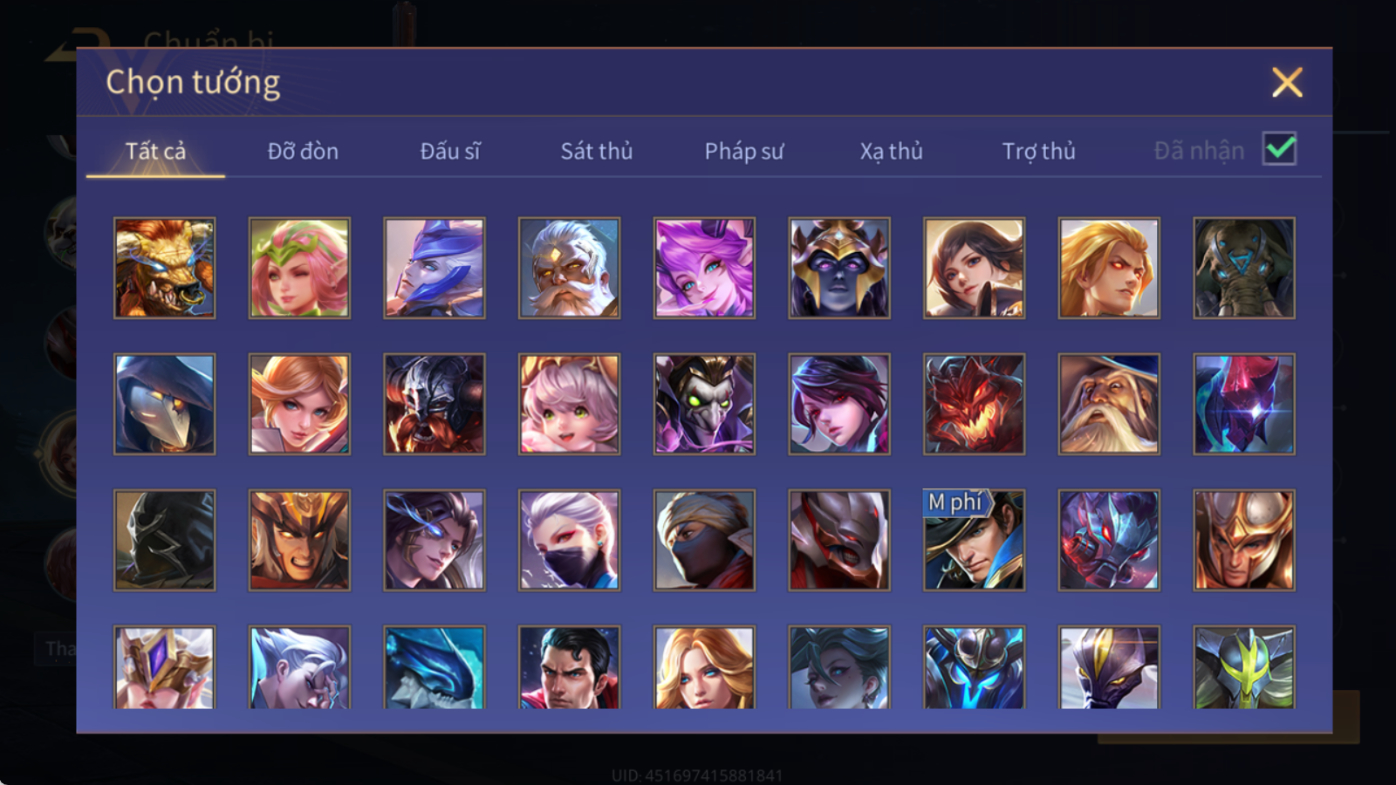
Task: Pick the hooded plague-mask hero portrait
Action: click(x=164, y=404)
